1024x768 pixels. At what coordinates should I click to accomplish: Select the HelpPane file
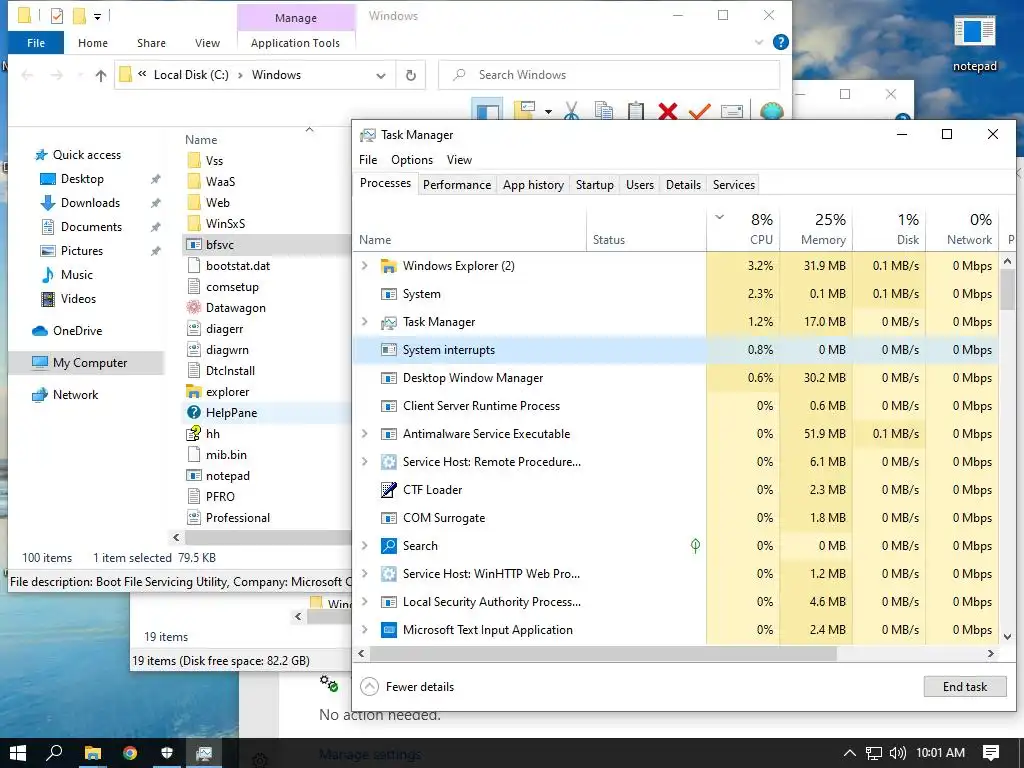click(232, 413)
